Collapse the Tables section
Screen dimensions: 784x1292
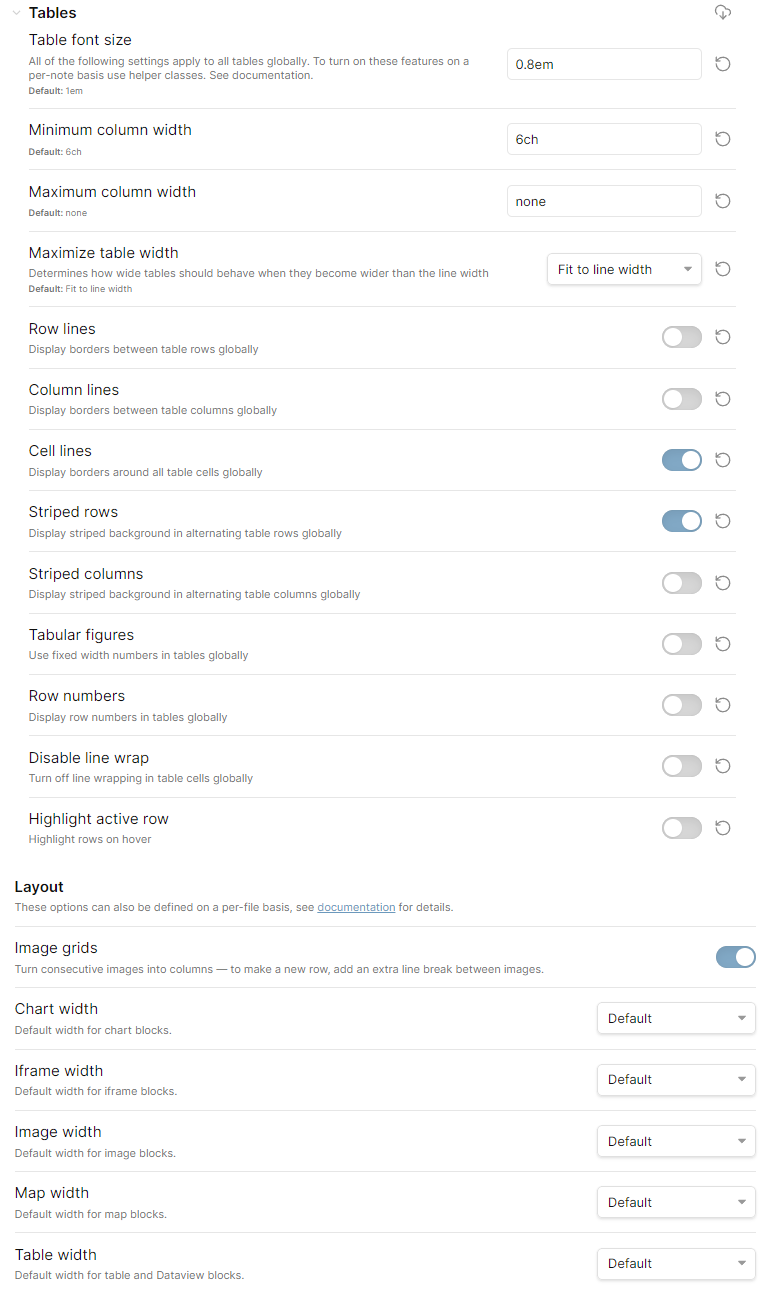click(17, 13)
